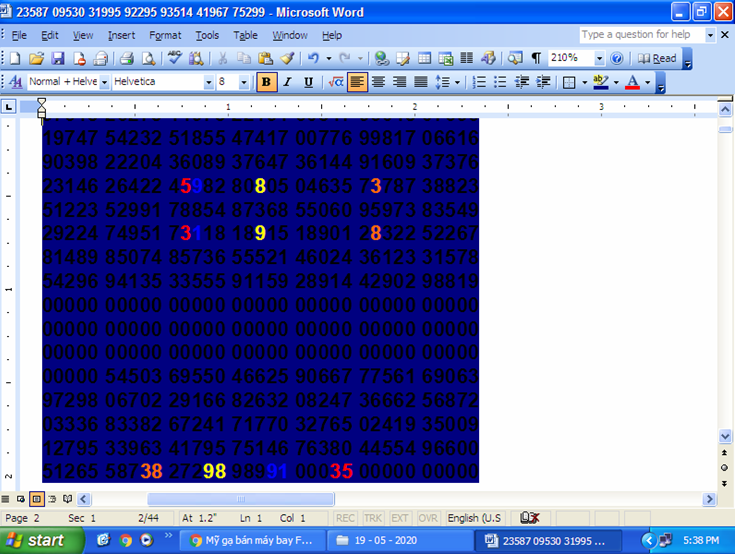Open the Edit menu
This screenshot has height=555, width=737.
[49, 35]
